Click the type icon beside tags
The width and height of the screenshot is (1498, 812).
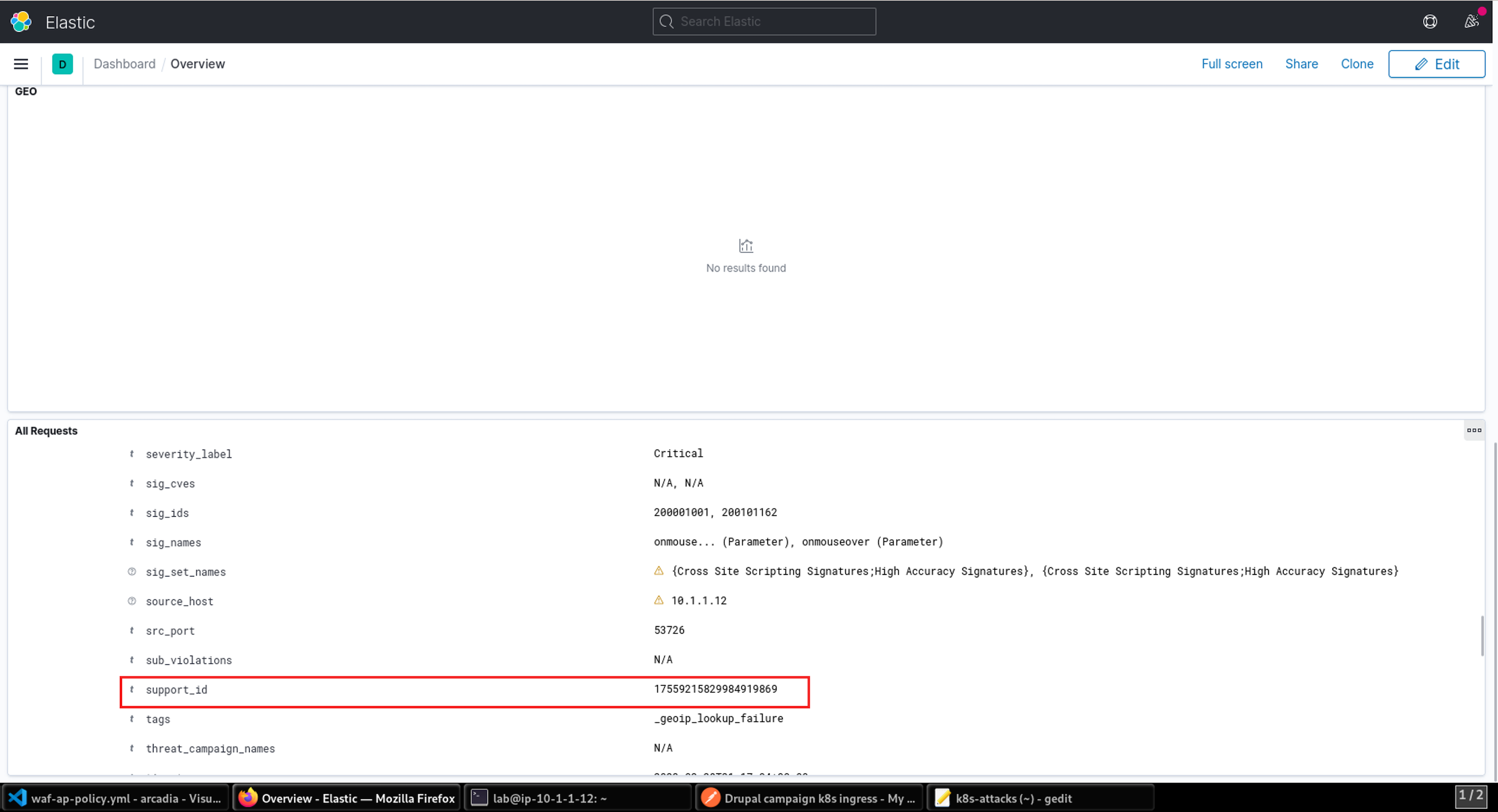tap(132, 719)
